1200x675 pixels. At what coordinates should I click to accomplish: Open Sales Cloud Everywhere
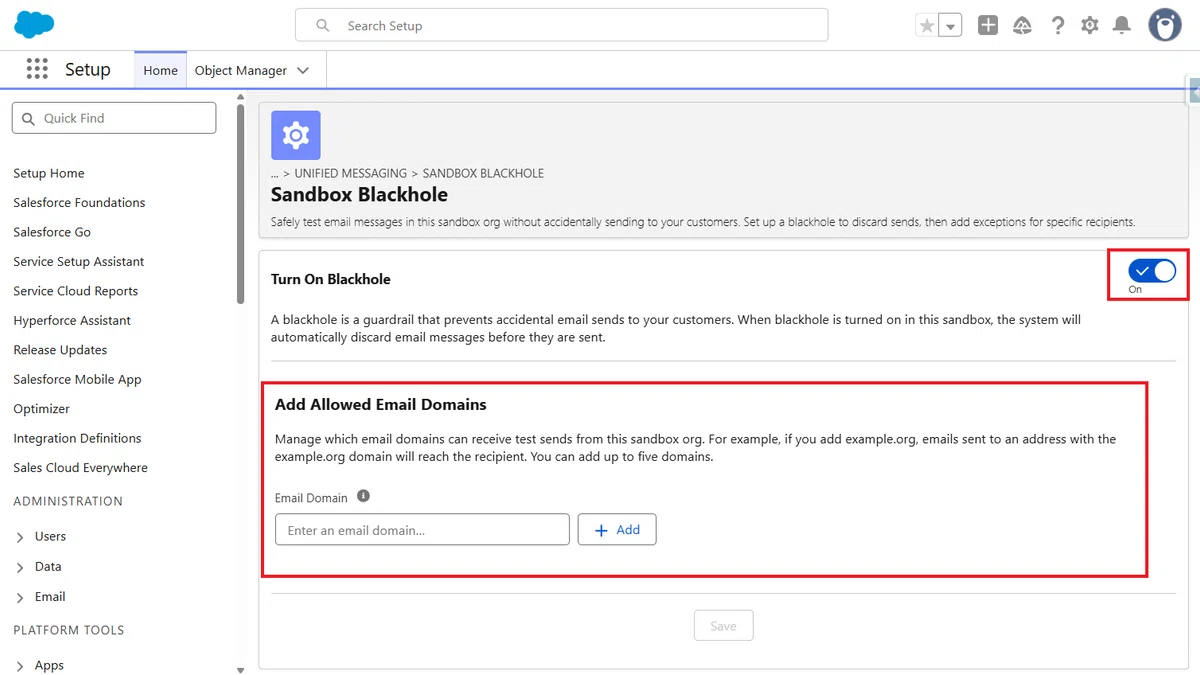click(x=80, y=467)
